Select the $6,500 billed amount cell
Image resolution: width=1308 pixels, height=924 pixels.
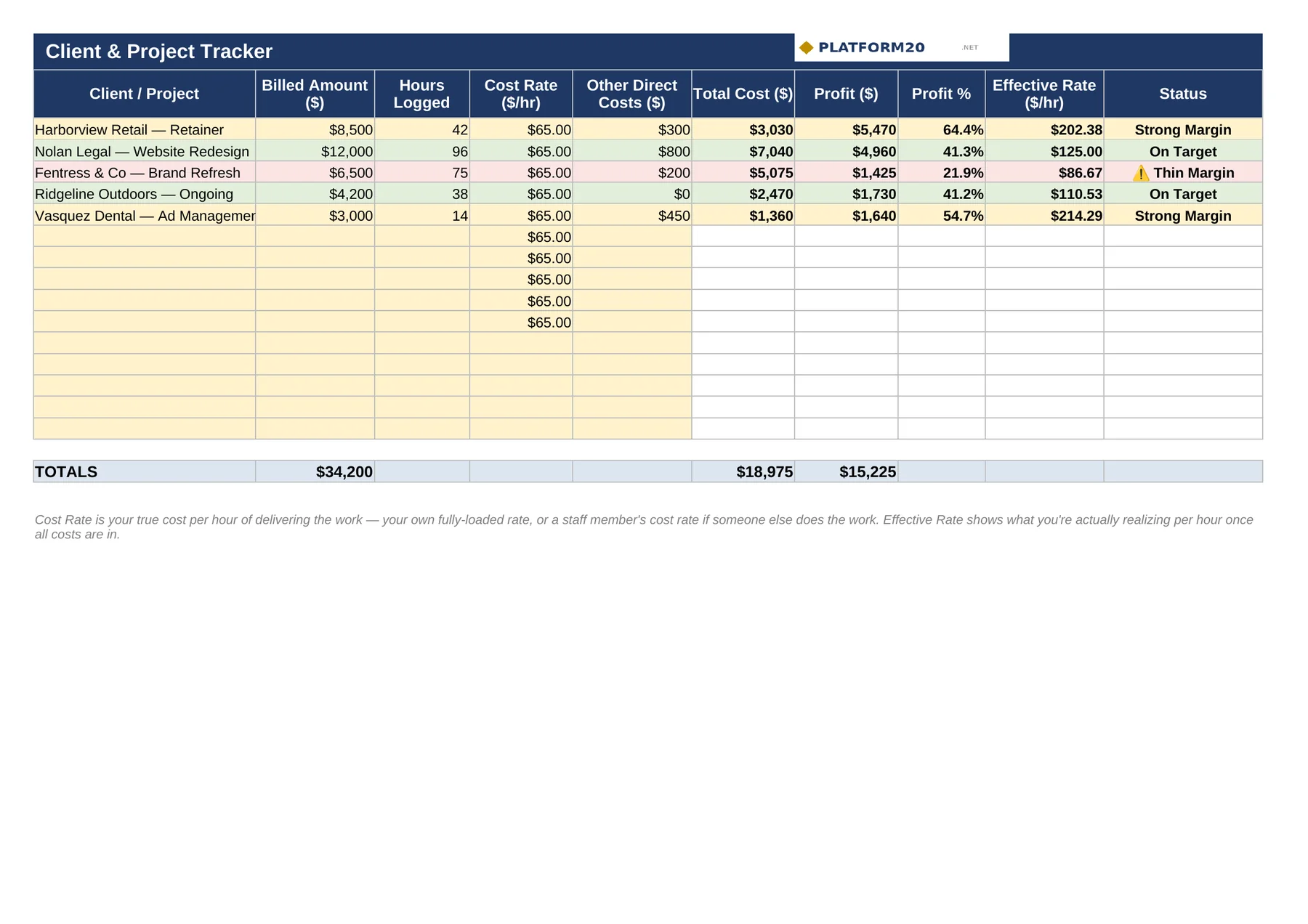(x=315, y=172)
